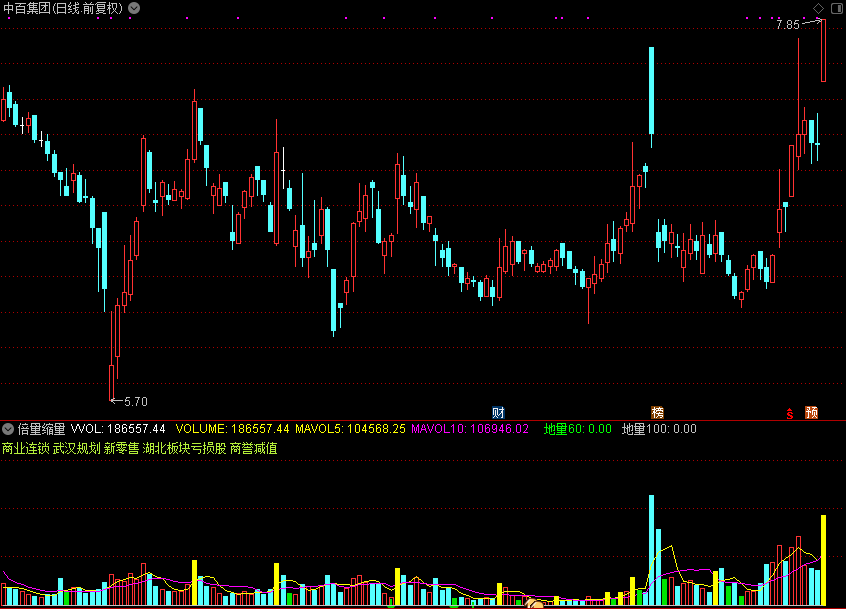This screenshot has height=609, width=846.
Task: Select the 地量60: 0.00 readout
Action: tap(577, 429)
